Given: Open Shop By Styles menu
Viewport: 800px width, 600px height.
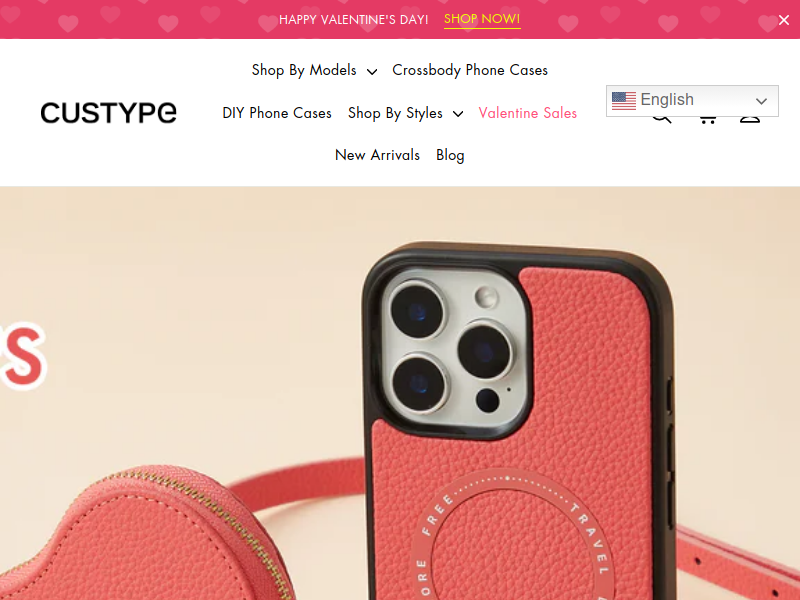Looking at the screenshot, I should pos(395,113).
